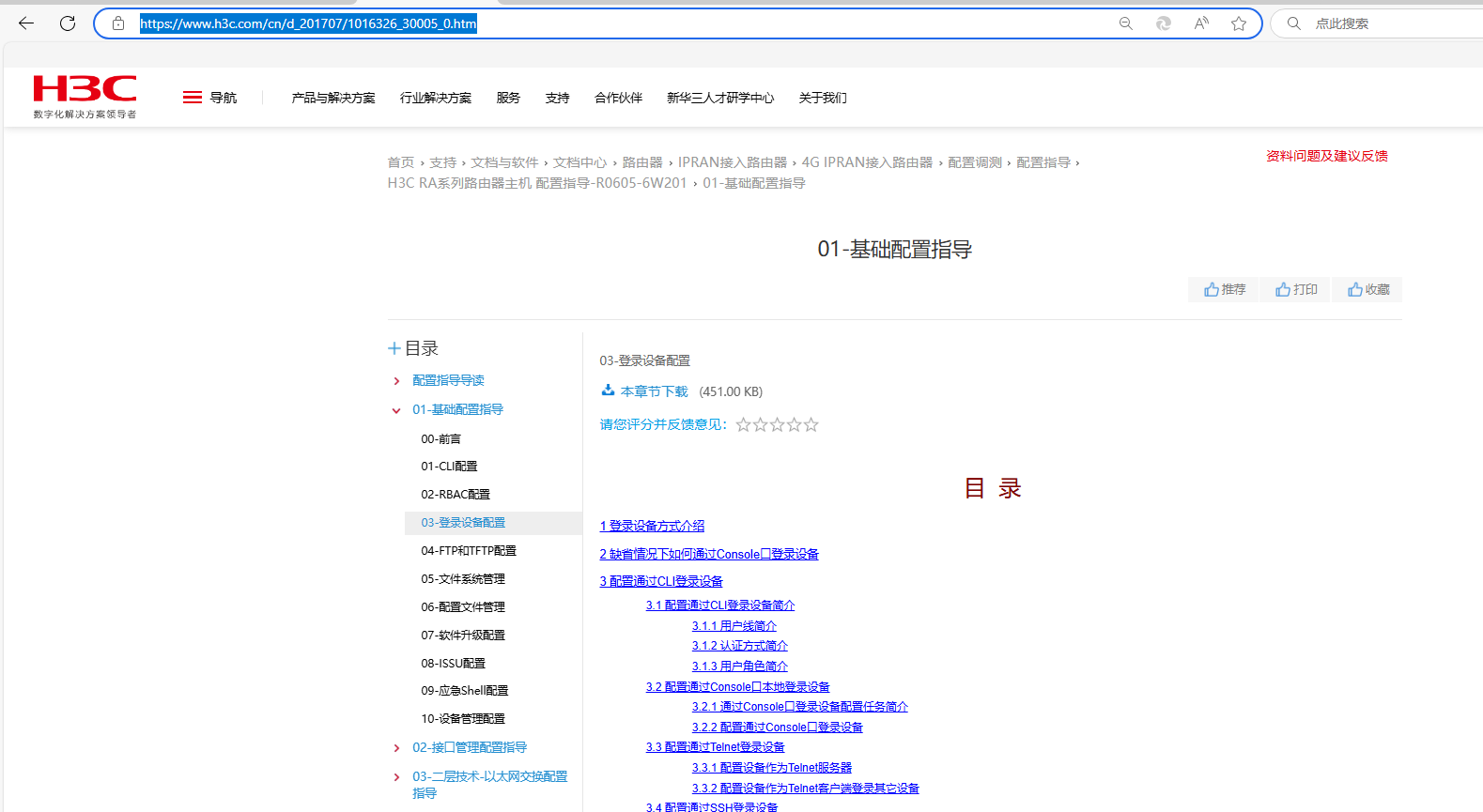Rate the page with the third star
The image size is (1483, 812).
(x=778, y=425)
